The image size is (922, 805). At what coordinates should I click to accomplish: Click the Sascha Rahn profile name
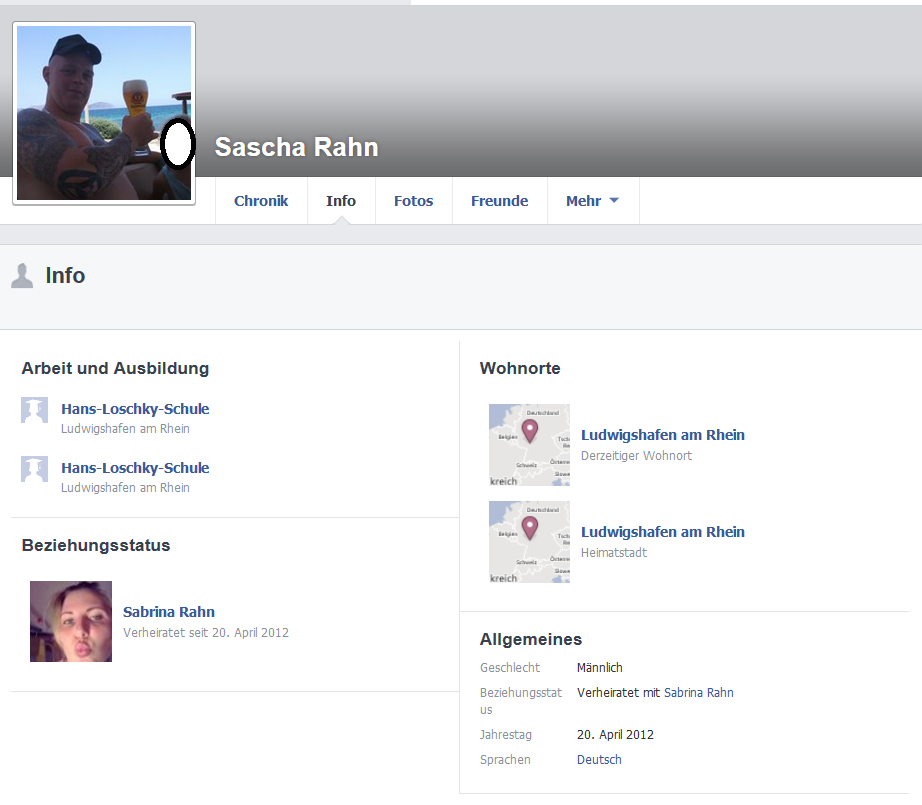coord(296,147)
